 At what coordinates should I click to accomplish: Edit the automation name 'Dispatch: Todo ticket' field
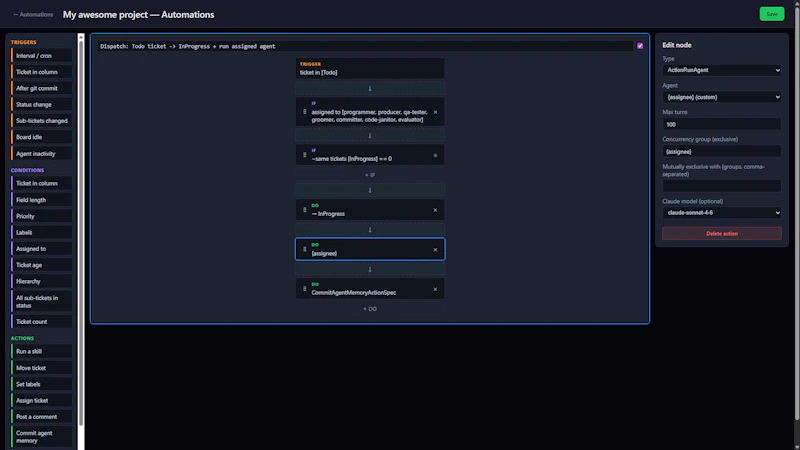pos(365,46)
